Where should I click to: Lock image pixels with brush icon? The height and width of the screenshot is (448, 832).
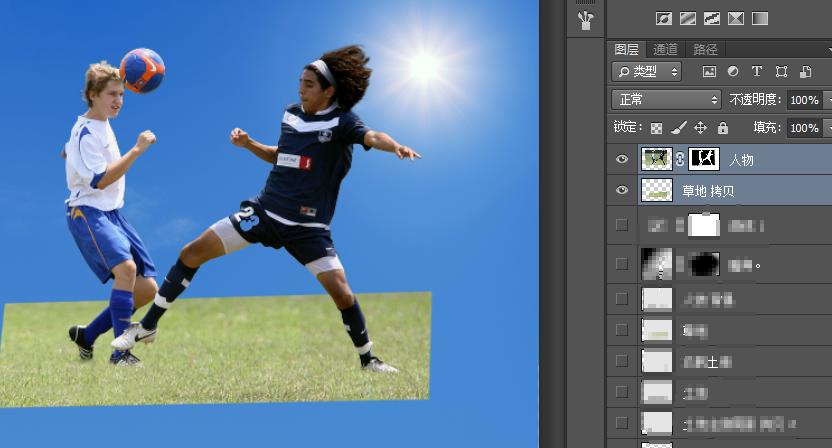point(679,127)
